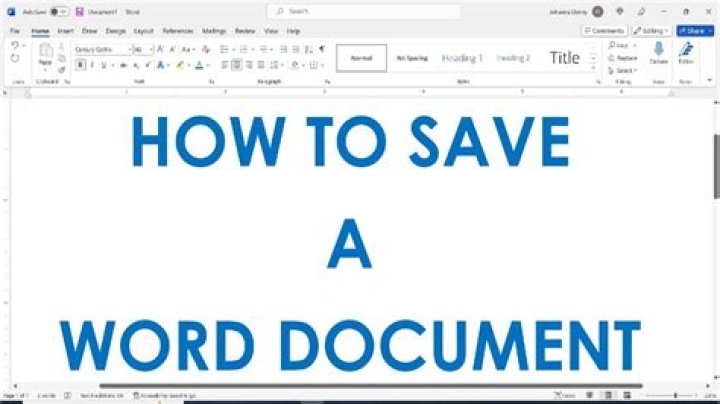Apply the Title style from gallery
The image size is (720, 404).
(564, 58)
